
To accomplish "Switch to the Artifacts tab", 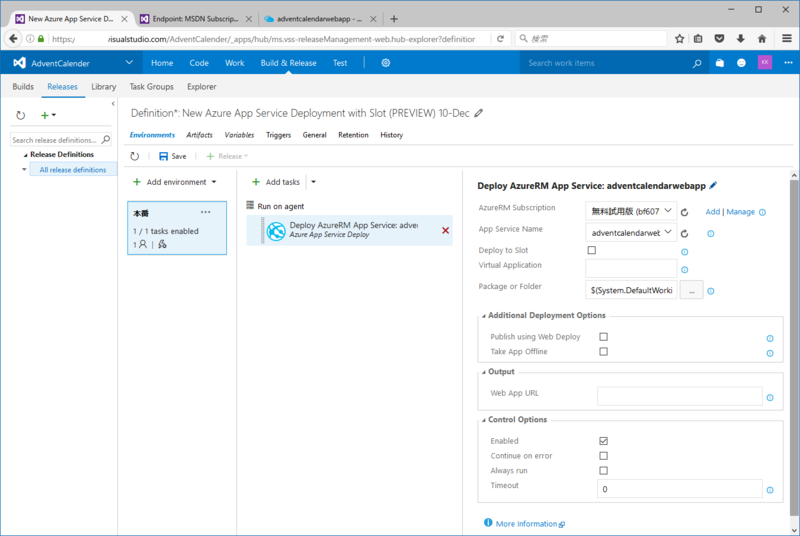I will [199, 135].
